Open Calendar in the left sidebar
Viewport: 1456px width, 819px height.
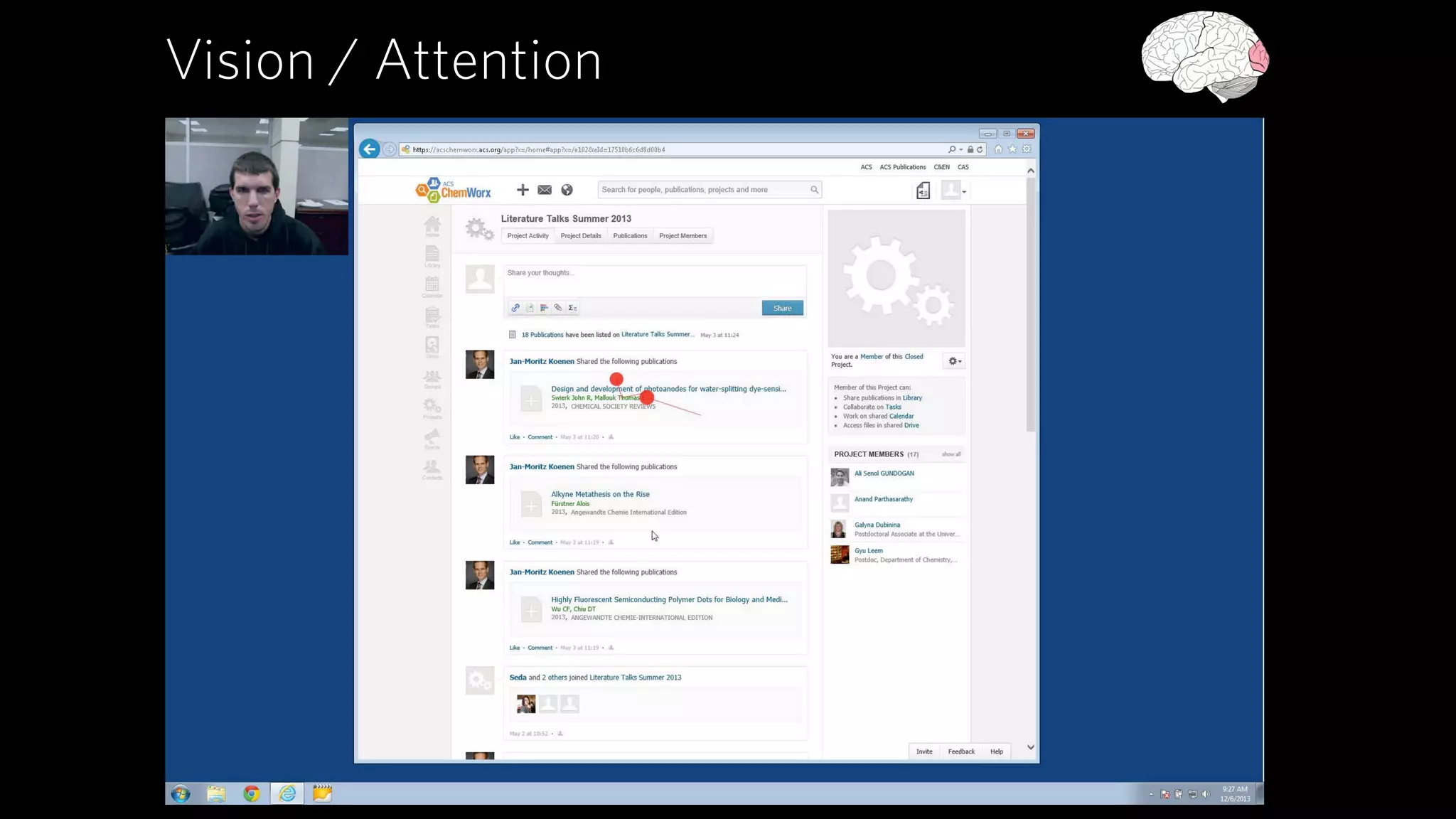[432, 287]
